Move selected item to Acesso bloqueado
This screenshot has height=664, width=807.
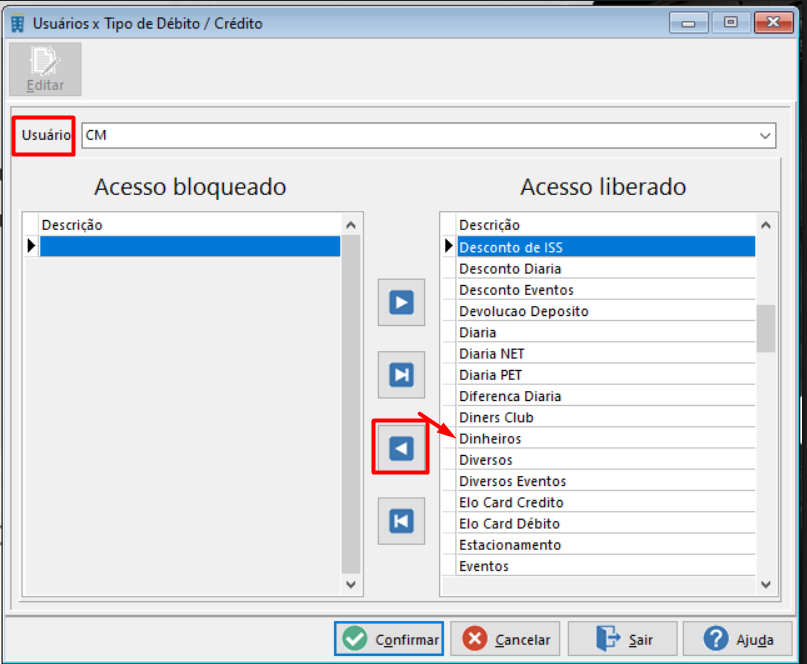[x=401, y=448]
